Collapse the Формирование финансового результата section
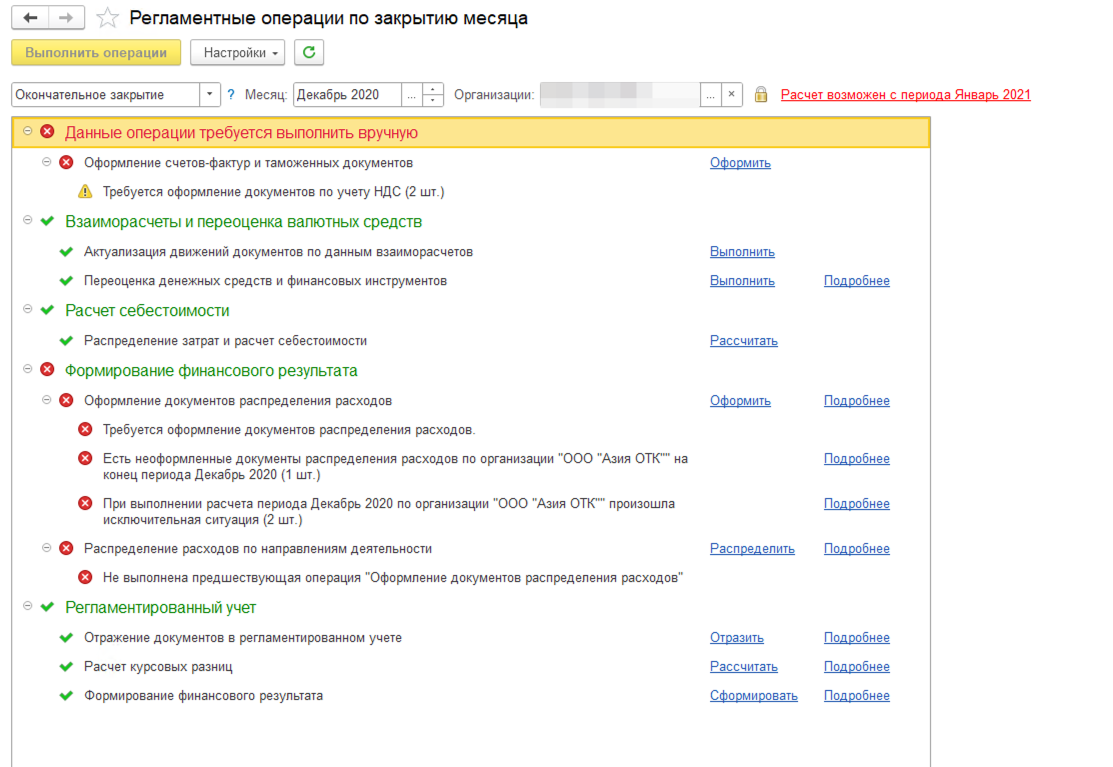Screen dimensions: 1113x767 pyautogui.click(x=27, y=370)
